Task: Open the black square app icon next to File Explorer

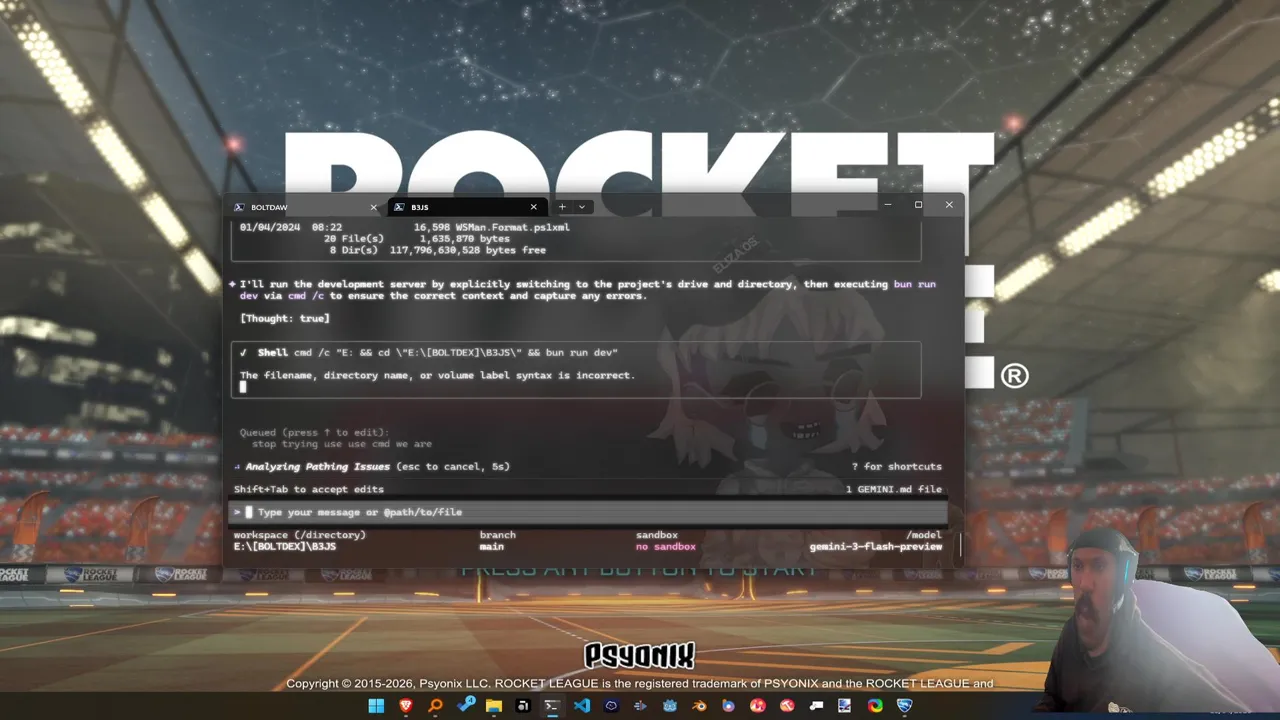Action: click(x=523, y=706)
